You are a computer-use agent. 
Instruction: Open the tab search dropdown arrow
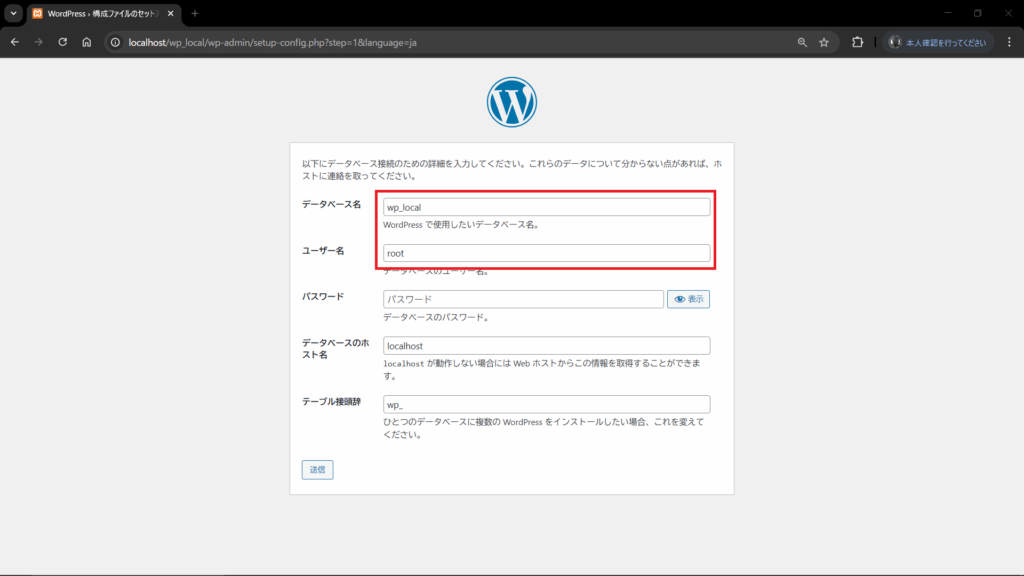13,13
